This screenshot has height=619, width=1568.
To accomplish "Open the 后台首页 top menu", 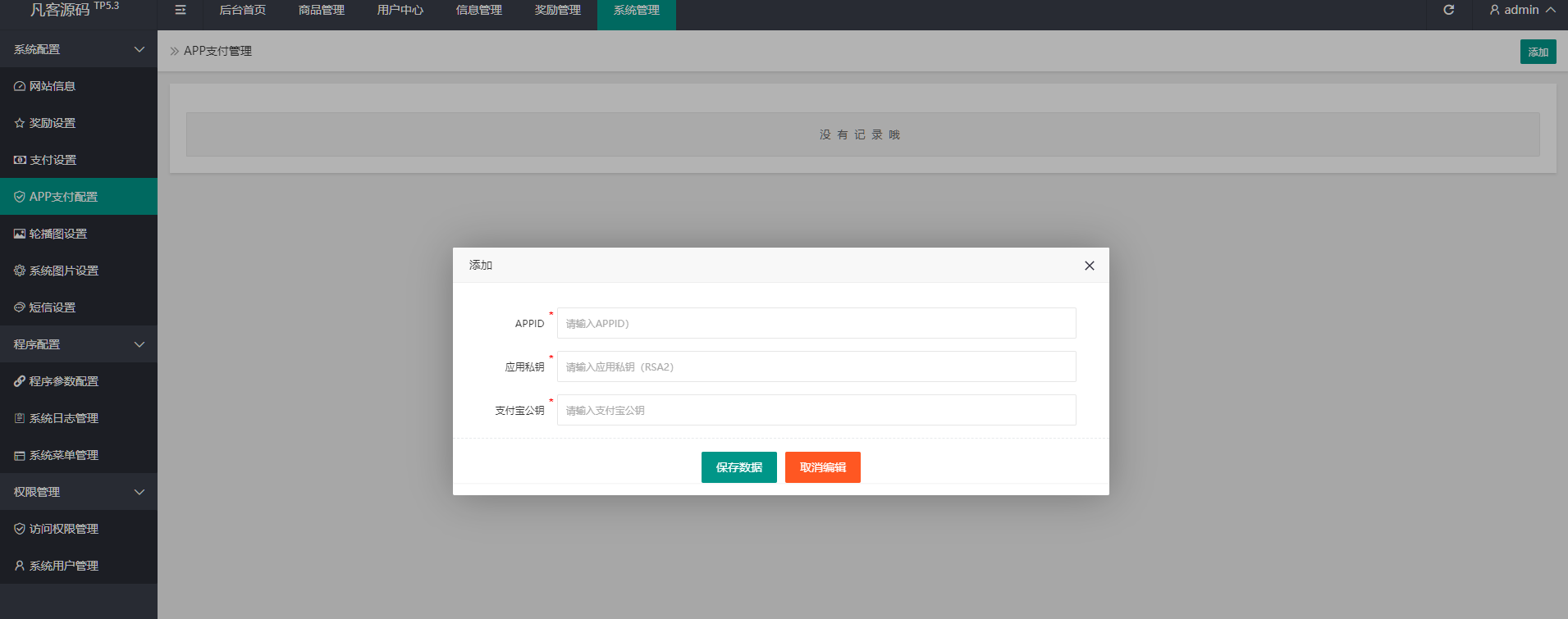I will point(243,10).
